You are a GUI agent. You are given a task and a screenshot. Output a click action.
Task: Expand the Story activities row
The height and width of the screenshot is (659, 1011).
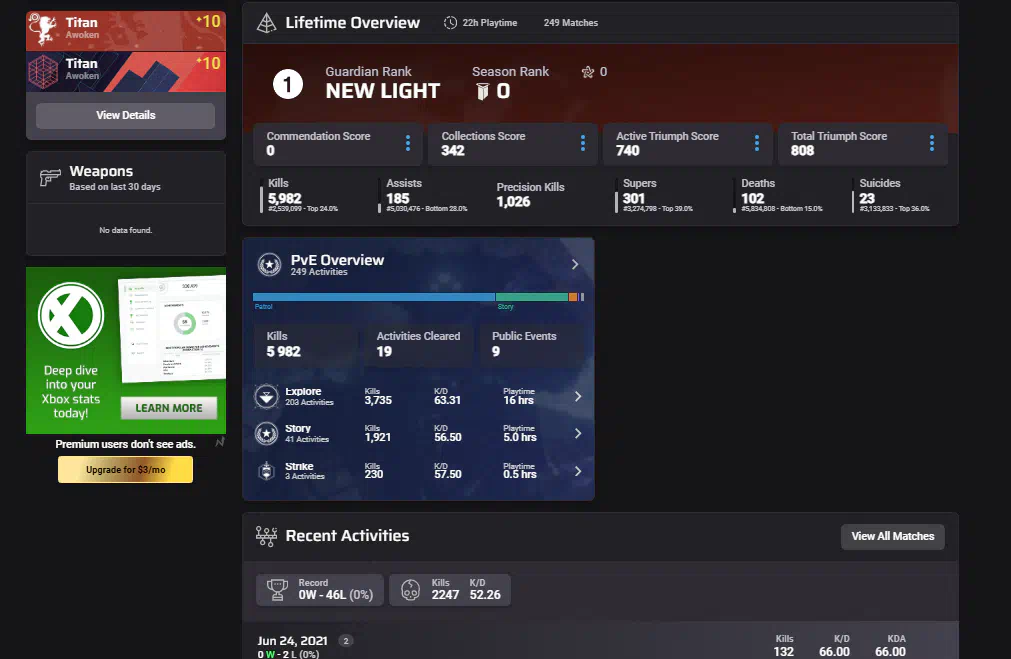click(578, 434)
